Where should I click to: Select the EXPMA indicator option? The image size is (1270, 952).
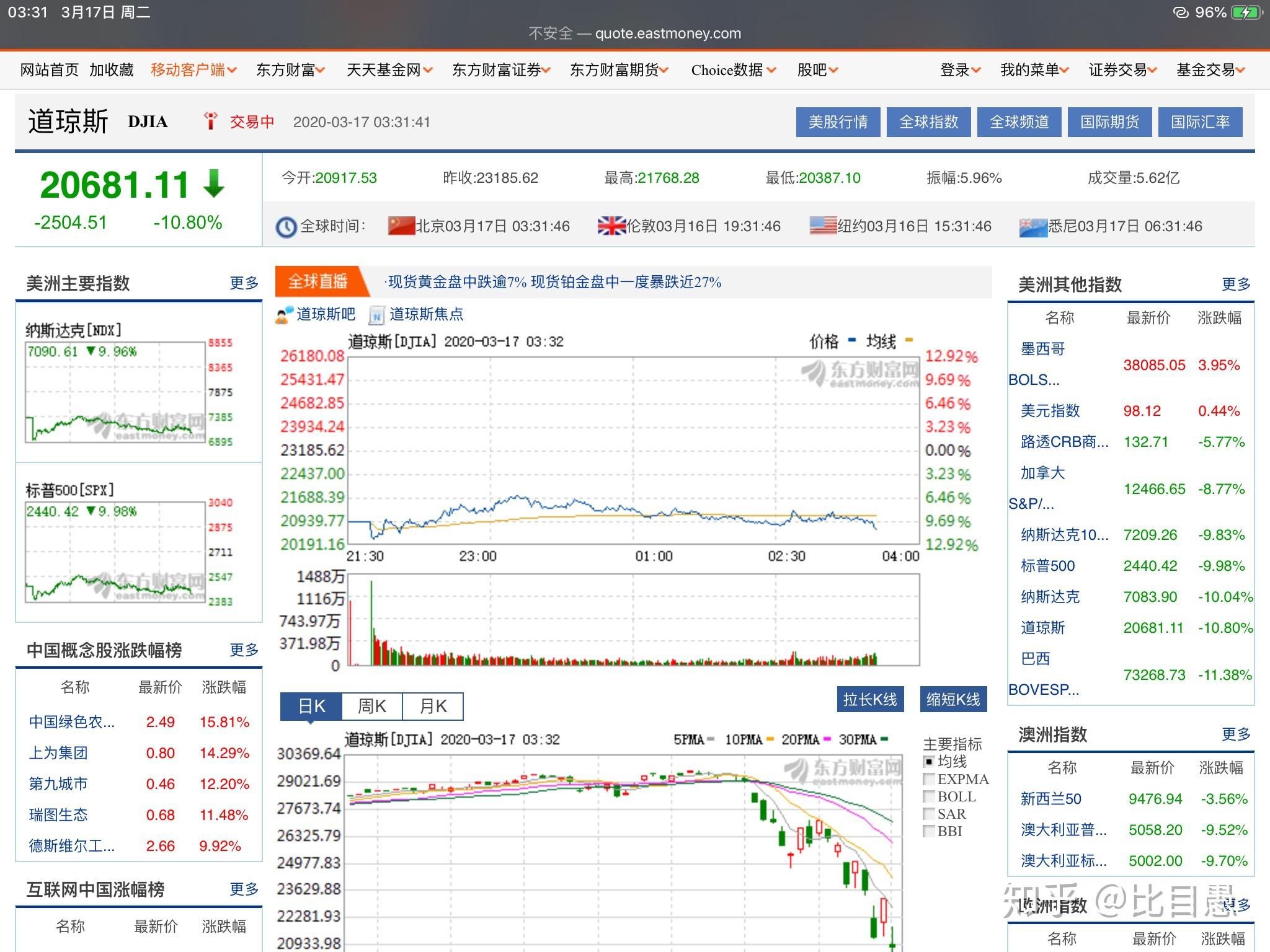coord(928,779)
